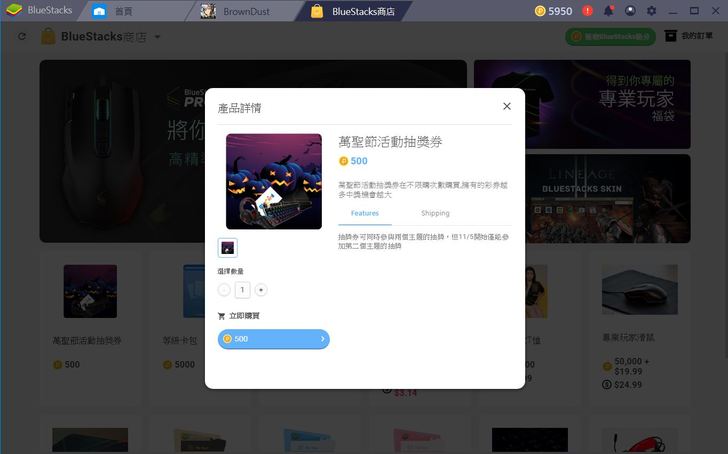Click the shopping cart icon beside 立即購買
The height and width of the screenshot is (454, 728).
(x=221, y=316)
